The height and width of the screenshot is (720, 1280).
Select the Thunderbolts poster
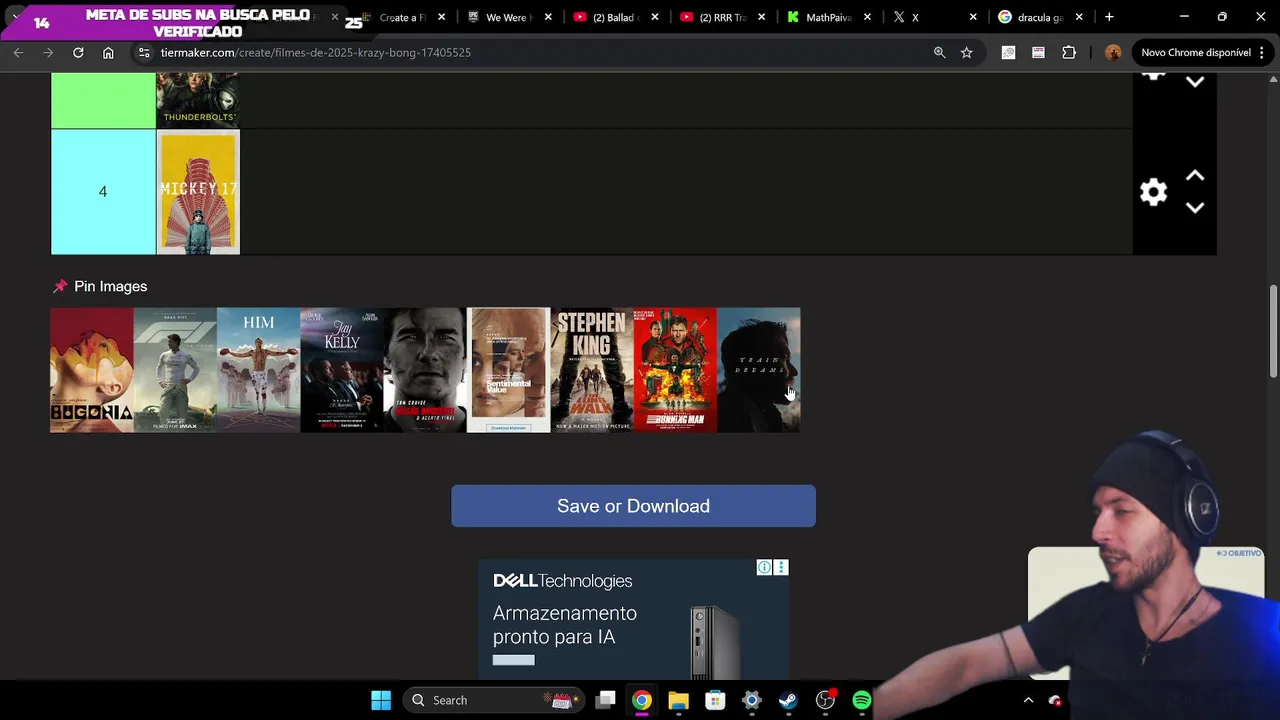pos(198,100)
